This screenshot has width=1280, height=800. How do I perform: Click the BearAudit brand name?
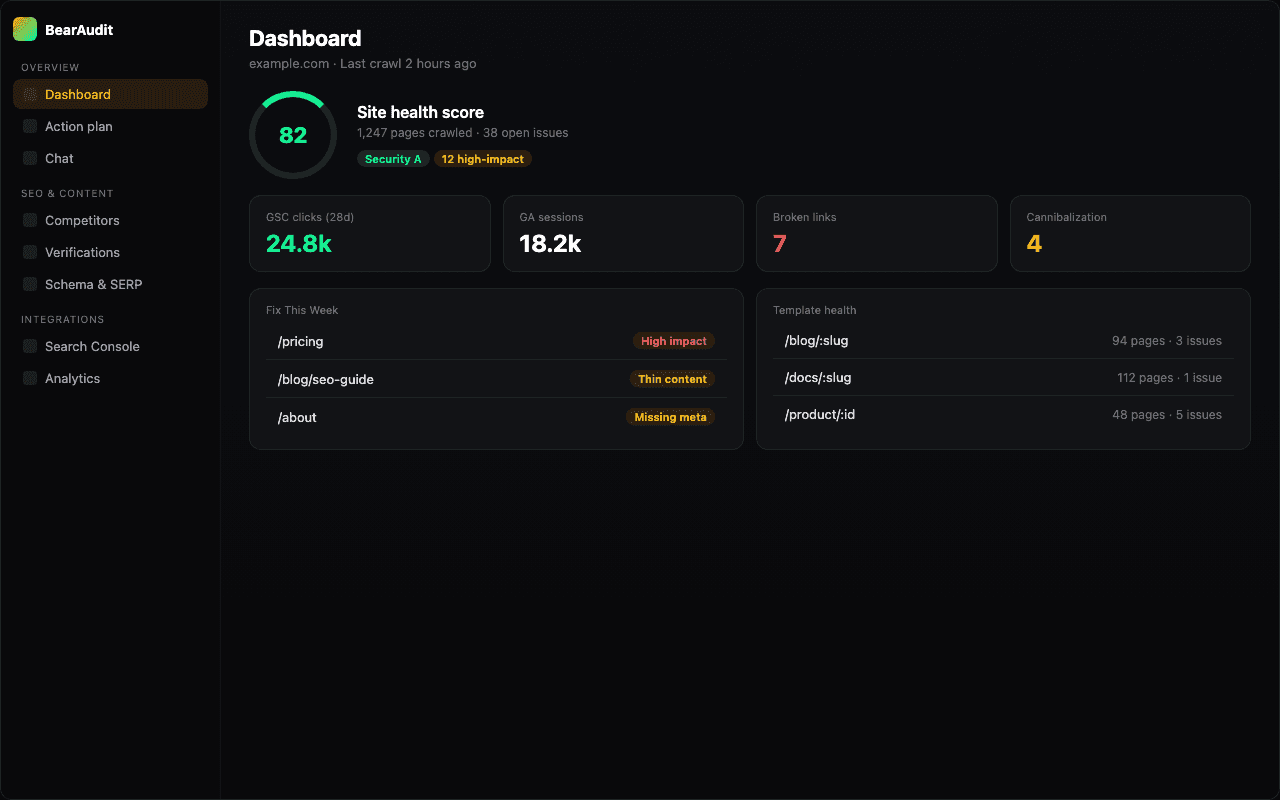point(79,30)
